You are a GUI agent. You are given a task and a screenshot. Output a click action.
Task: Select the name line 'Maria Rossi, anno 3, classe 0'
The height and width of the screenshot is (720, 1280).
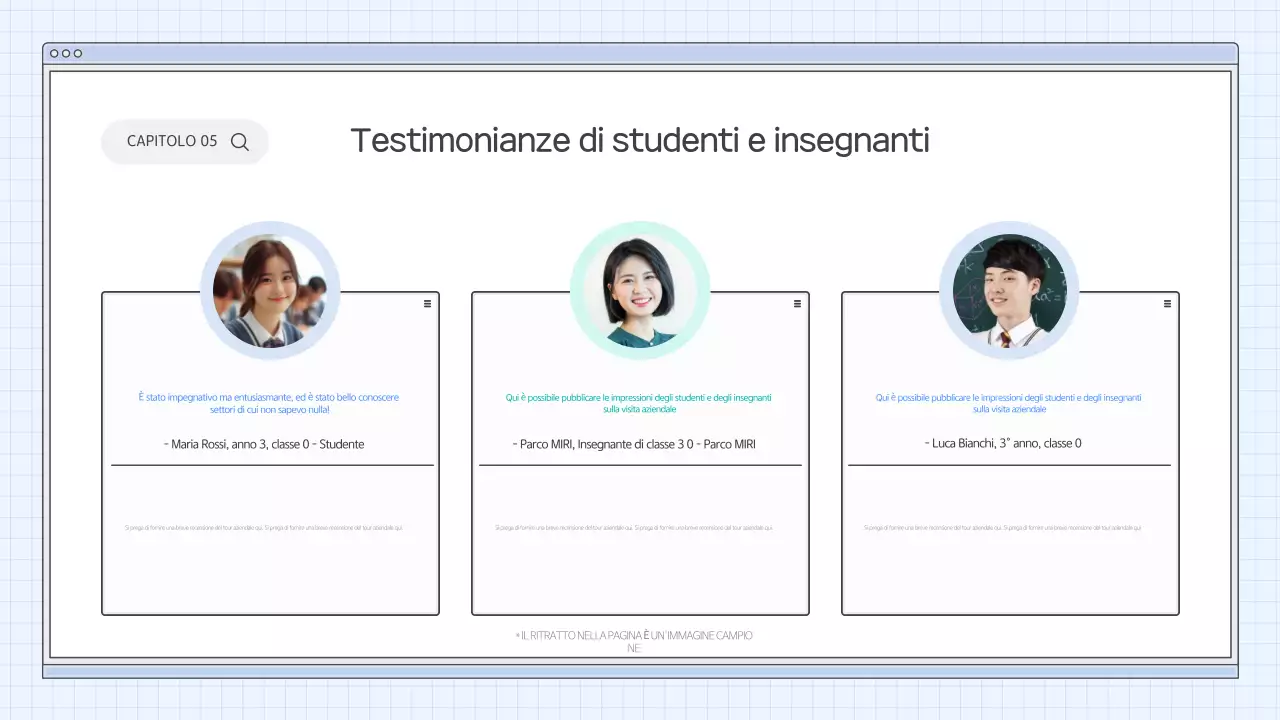pyautogui.click(x=264, y=444)
